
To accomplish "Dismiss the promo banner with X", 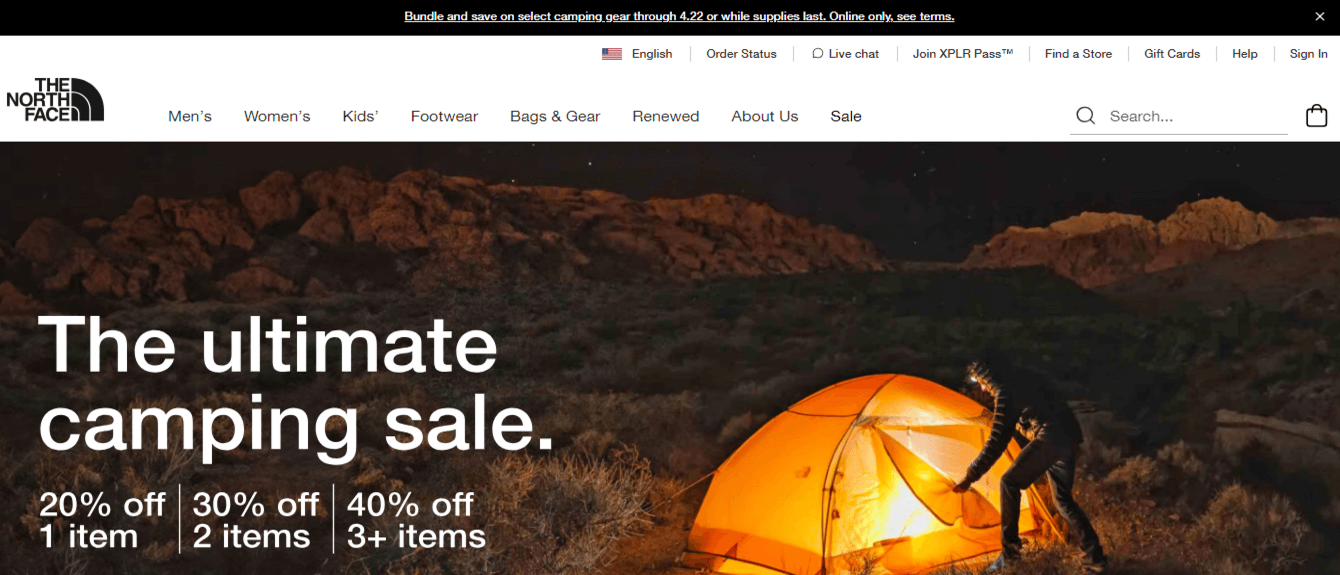I will (x=1319, y=16).
